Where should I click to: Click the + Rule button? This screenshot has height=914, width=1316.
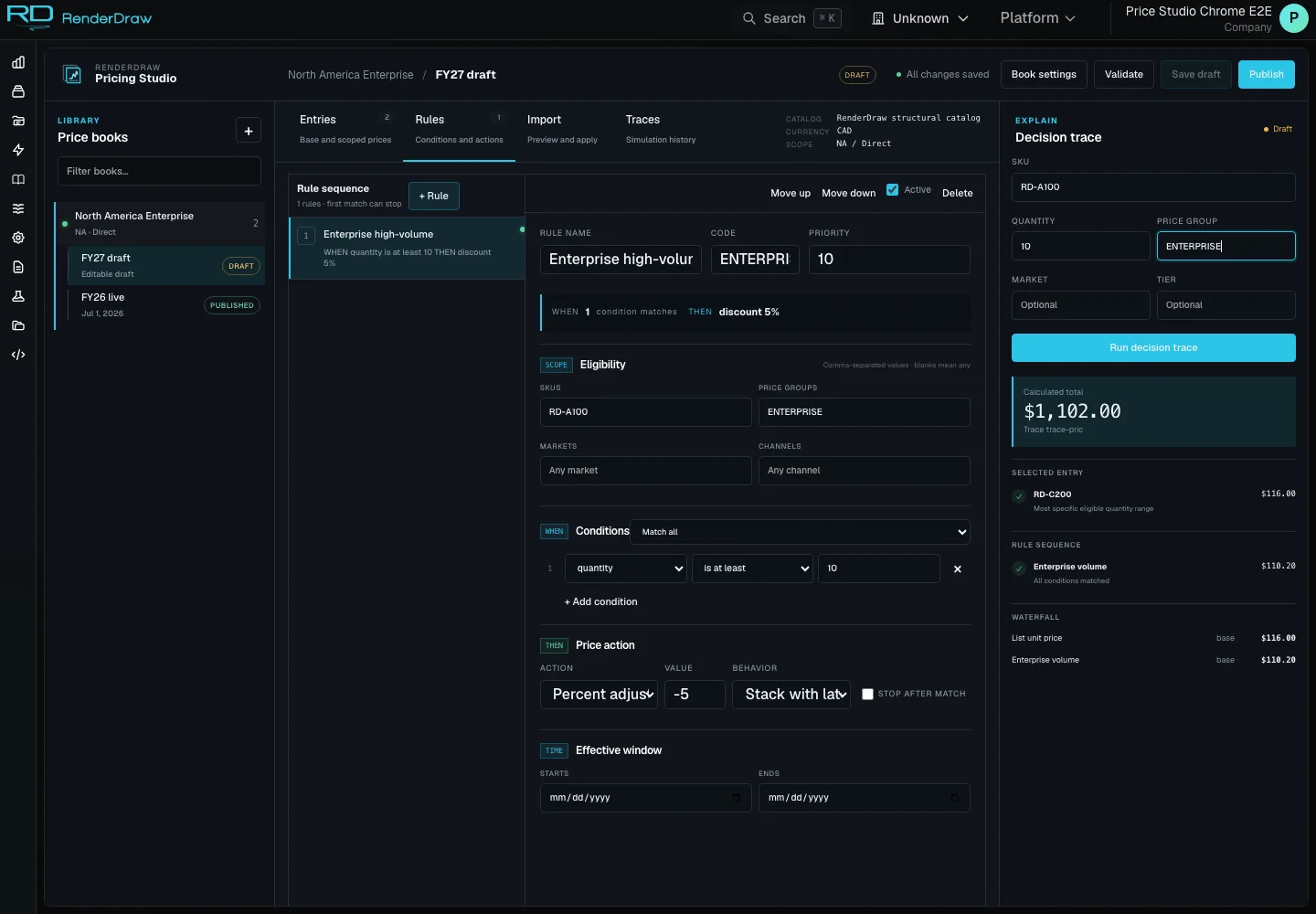434,197
